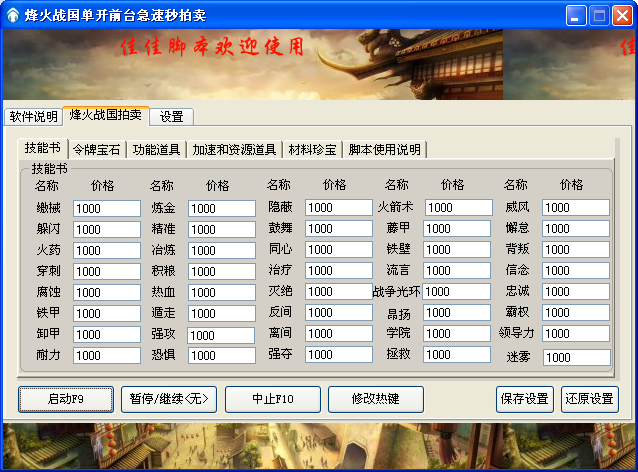Image resolution: width=638 pixels, height=472 pixels.
Task: Click the 离间 price field
Action: (x=339, y=334)
